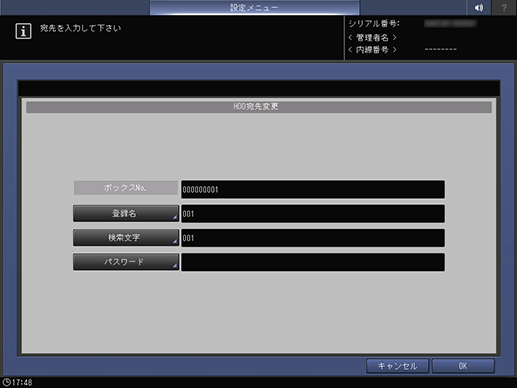This screenshot has height=388, width=517.
Task: Click the HDD宛先変更 title bar
Action: click(x=259, y=107)
